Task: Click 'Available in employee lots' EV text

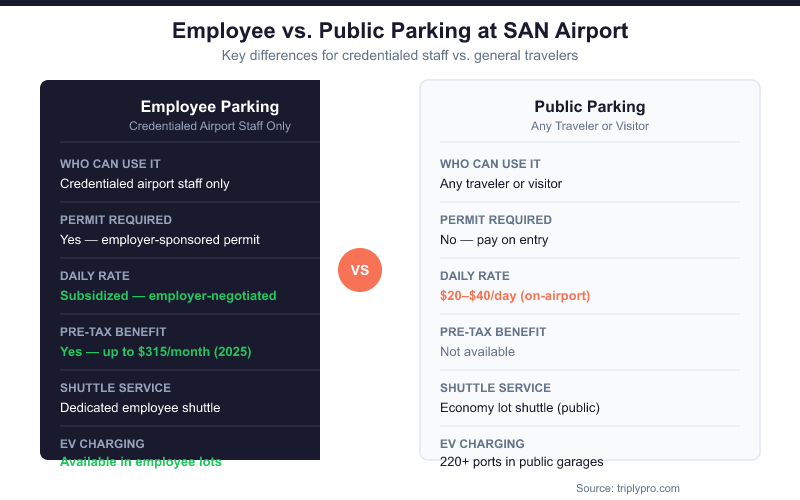Action: tap(140, 462)
